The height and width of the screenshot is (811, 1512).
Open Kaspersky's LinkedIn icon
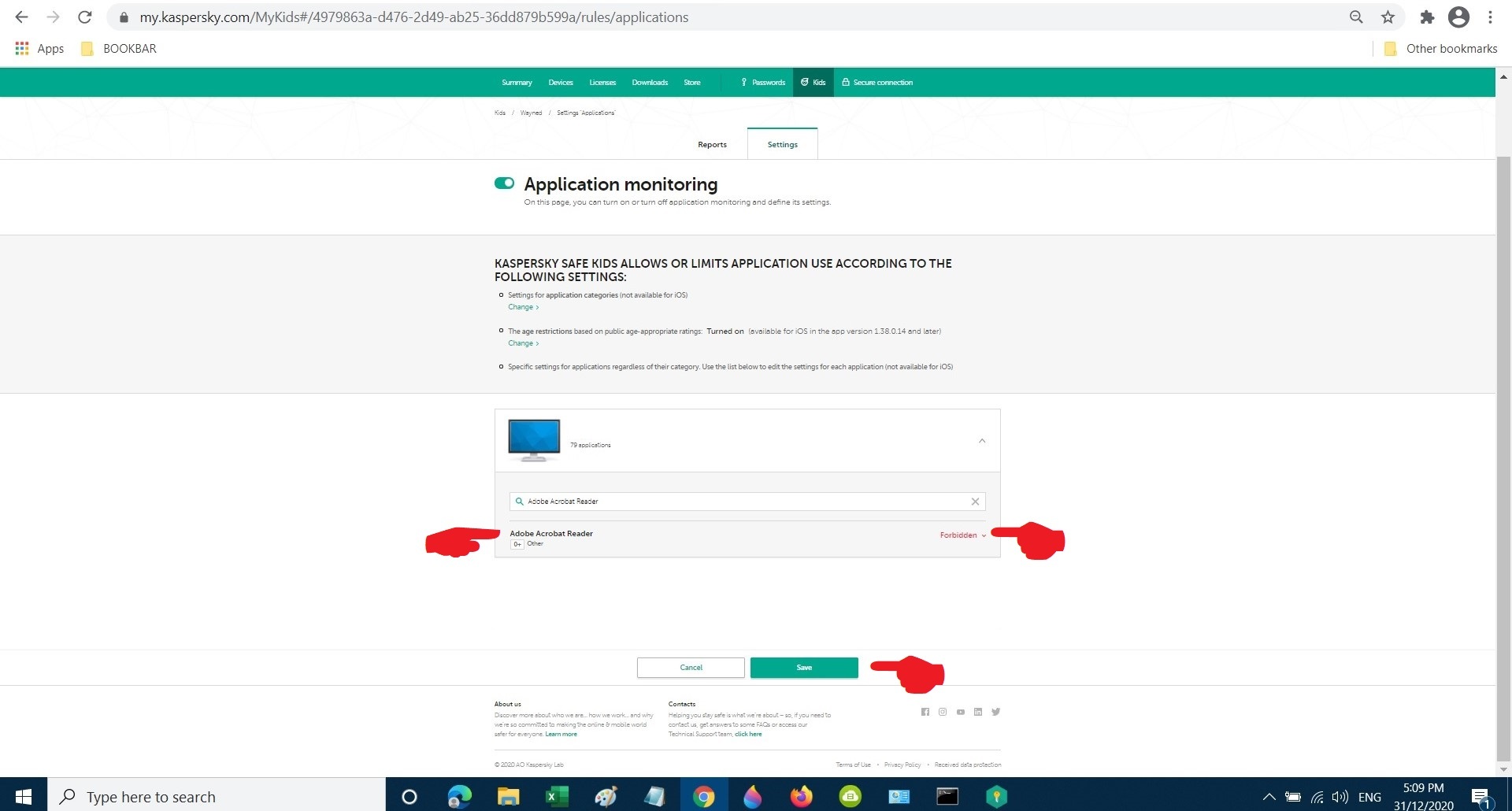[978, 712]
